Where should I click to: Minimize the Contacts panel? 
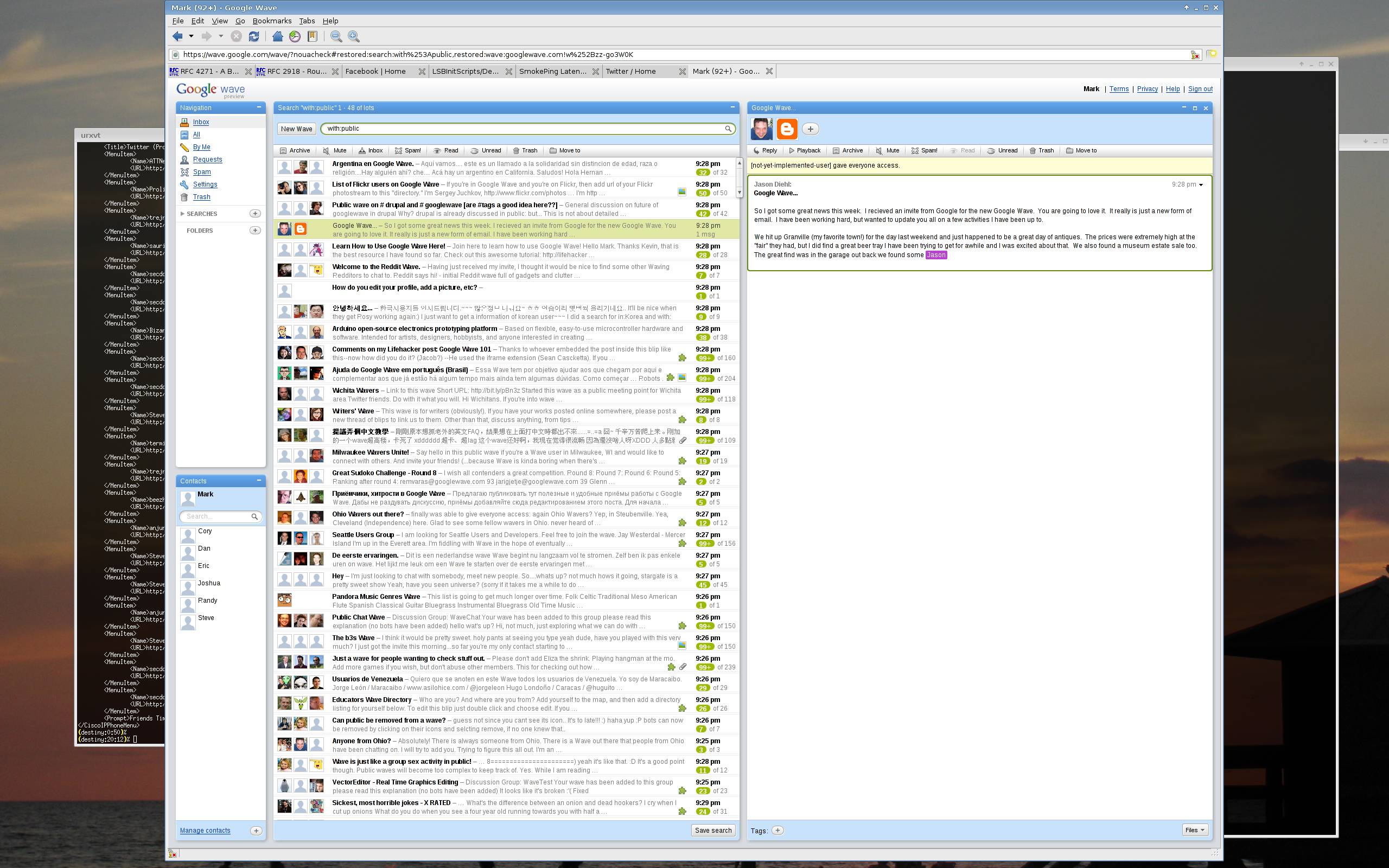click(259, 481)
